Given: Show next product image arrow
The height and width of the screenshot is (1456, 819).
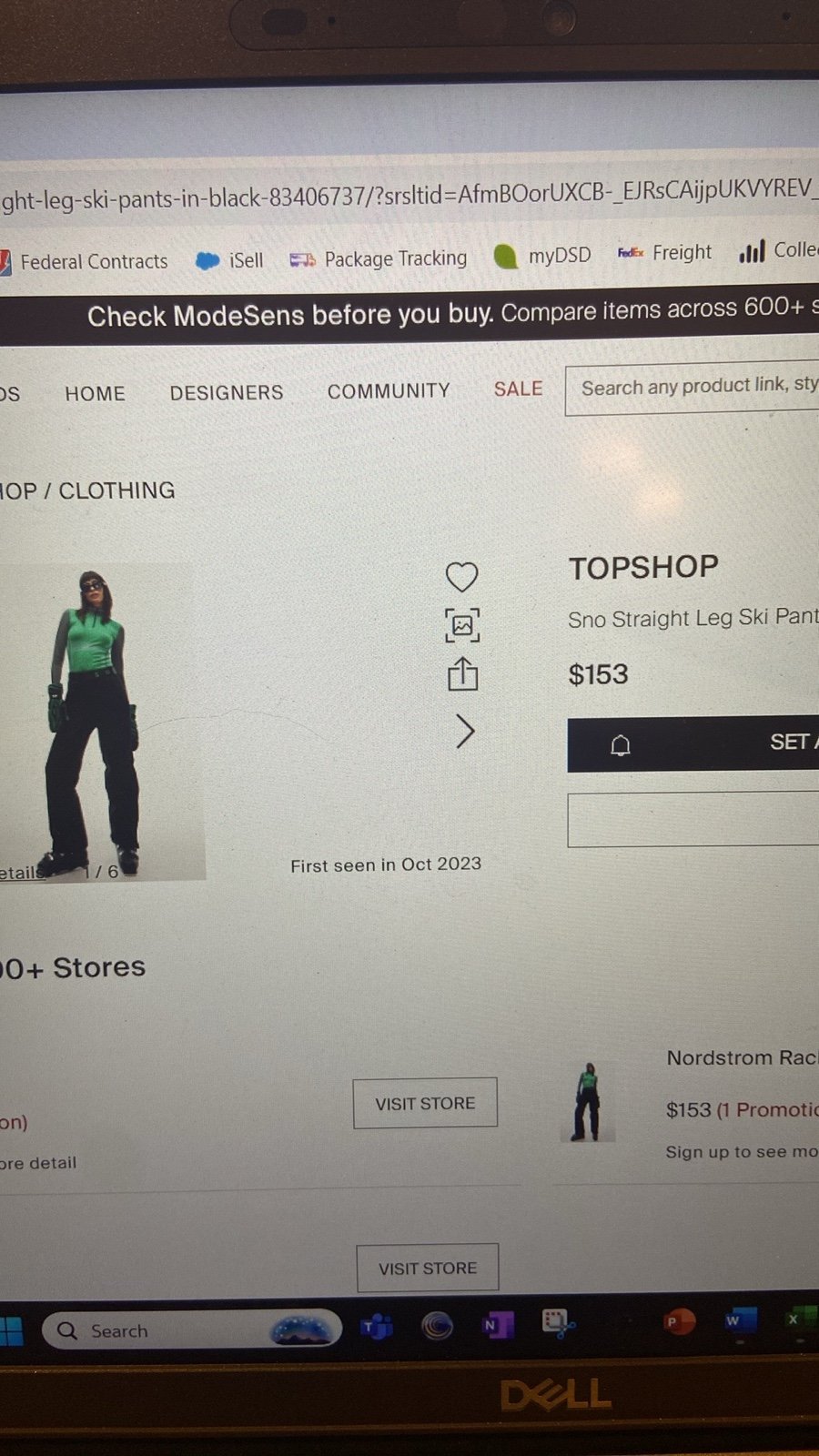Looking at the screenshot, I should tap(465, 731).
